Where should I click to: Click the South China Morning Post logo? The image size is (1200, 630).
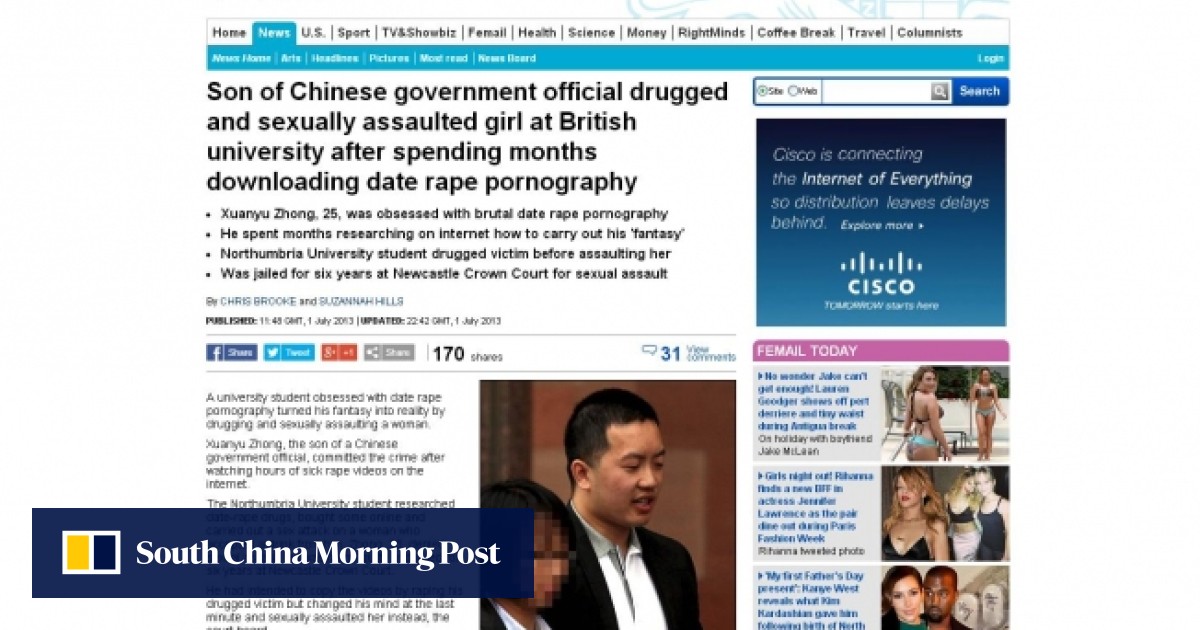click(282, 552)
